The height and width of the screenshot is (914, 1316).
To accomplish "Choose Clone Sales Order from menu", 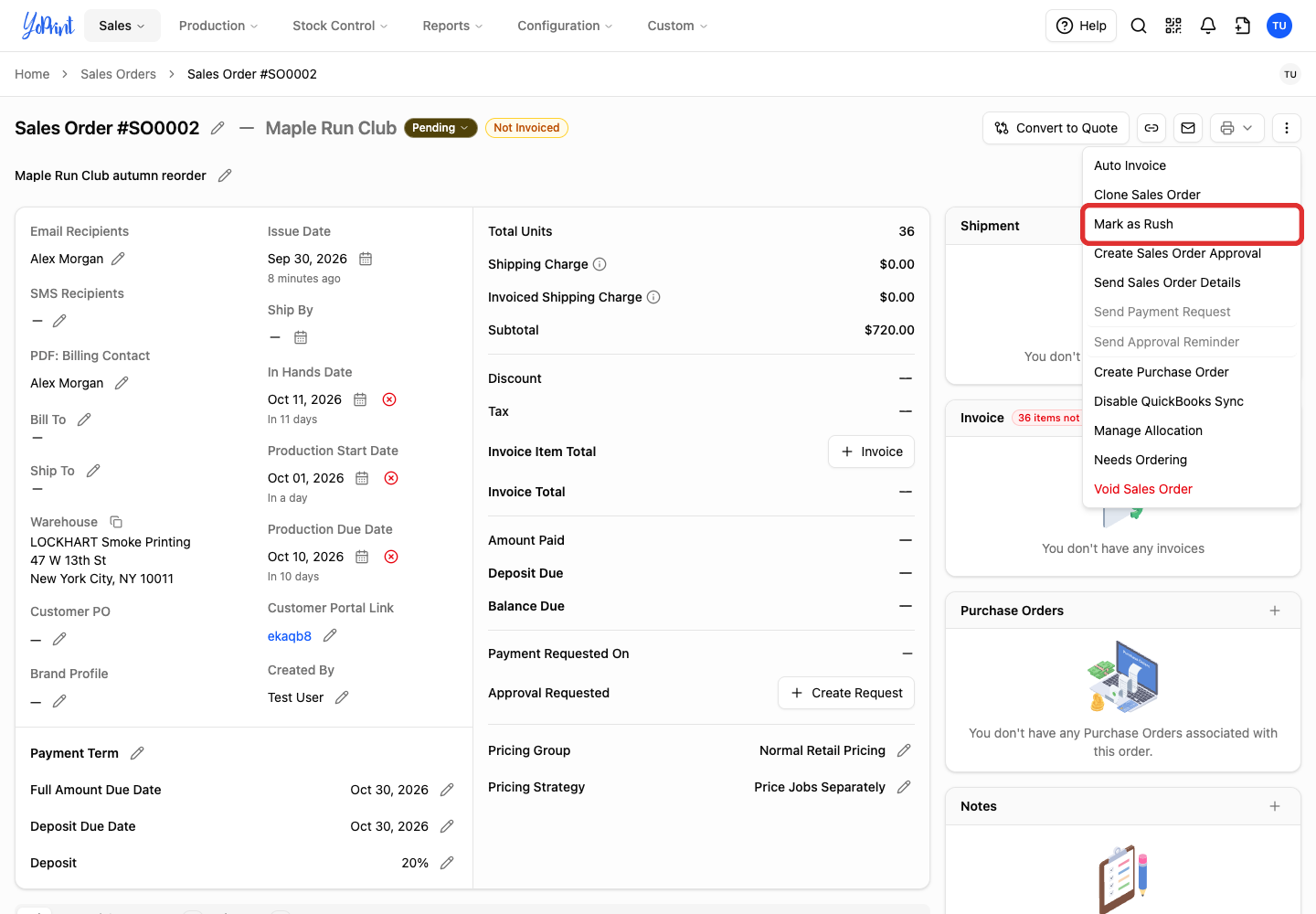I will tap(1192, 195).
